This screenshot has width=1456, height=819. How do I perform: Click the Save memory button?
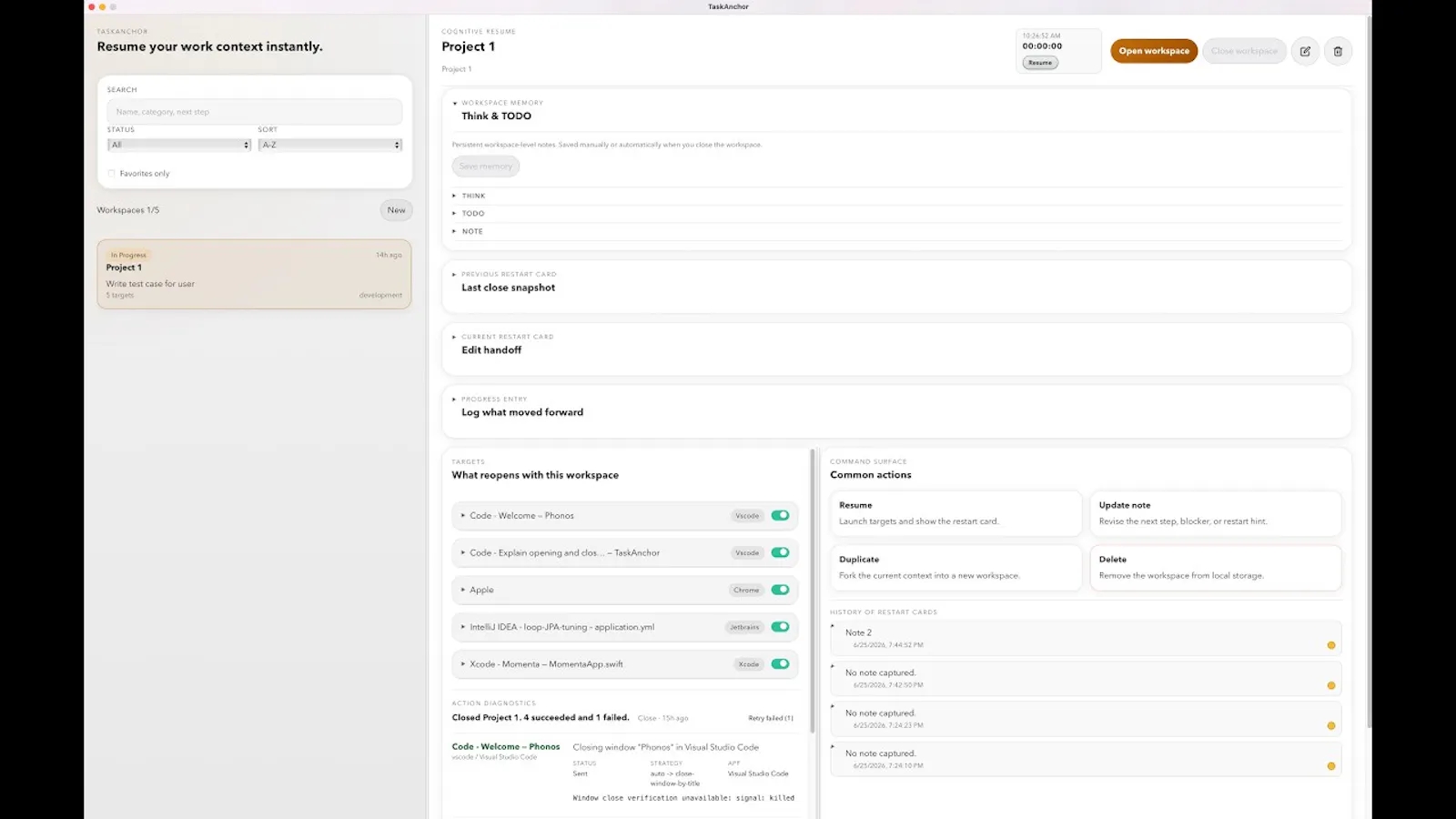[x=486, y=167]
